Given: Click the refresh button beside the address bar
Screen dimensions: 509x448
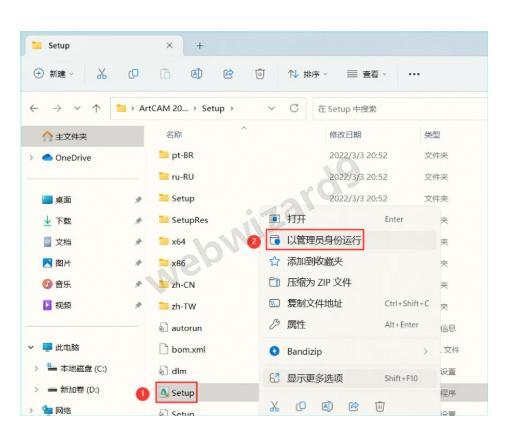Looking at the screenshot, I should [294, 108].
